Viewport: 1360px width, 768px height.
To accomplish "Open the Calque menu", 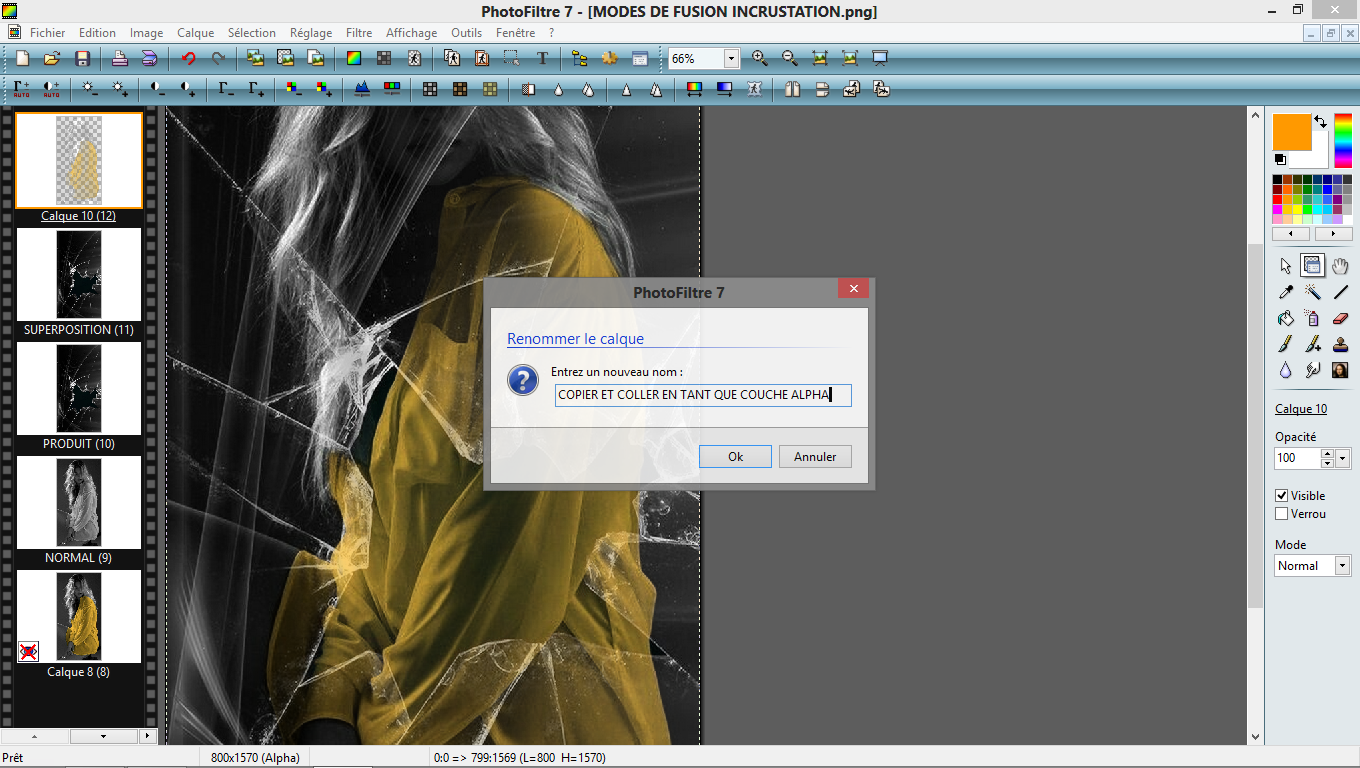I will pos(196,33).
